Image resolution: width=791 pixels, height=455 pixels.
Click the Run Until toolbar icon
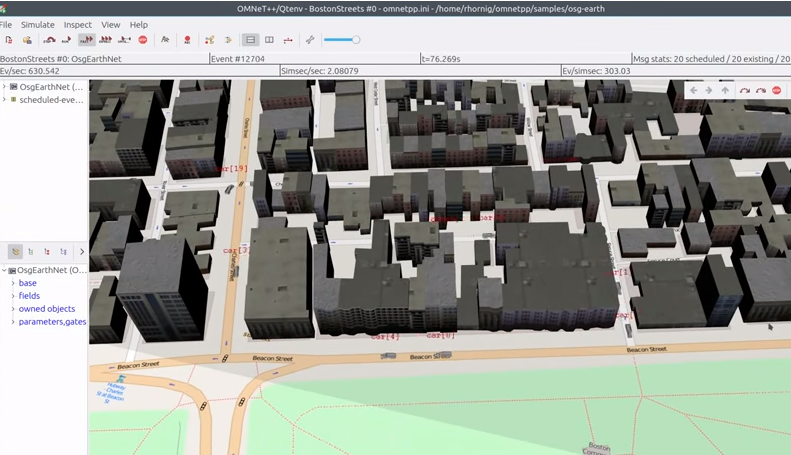(124, 40)
